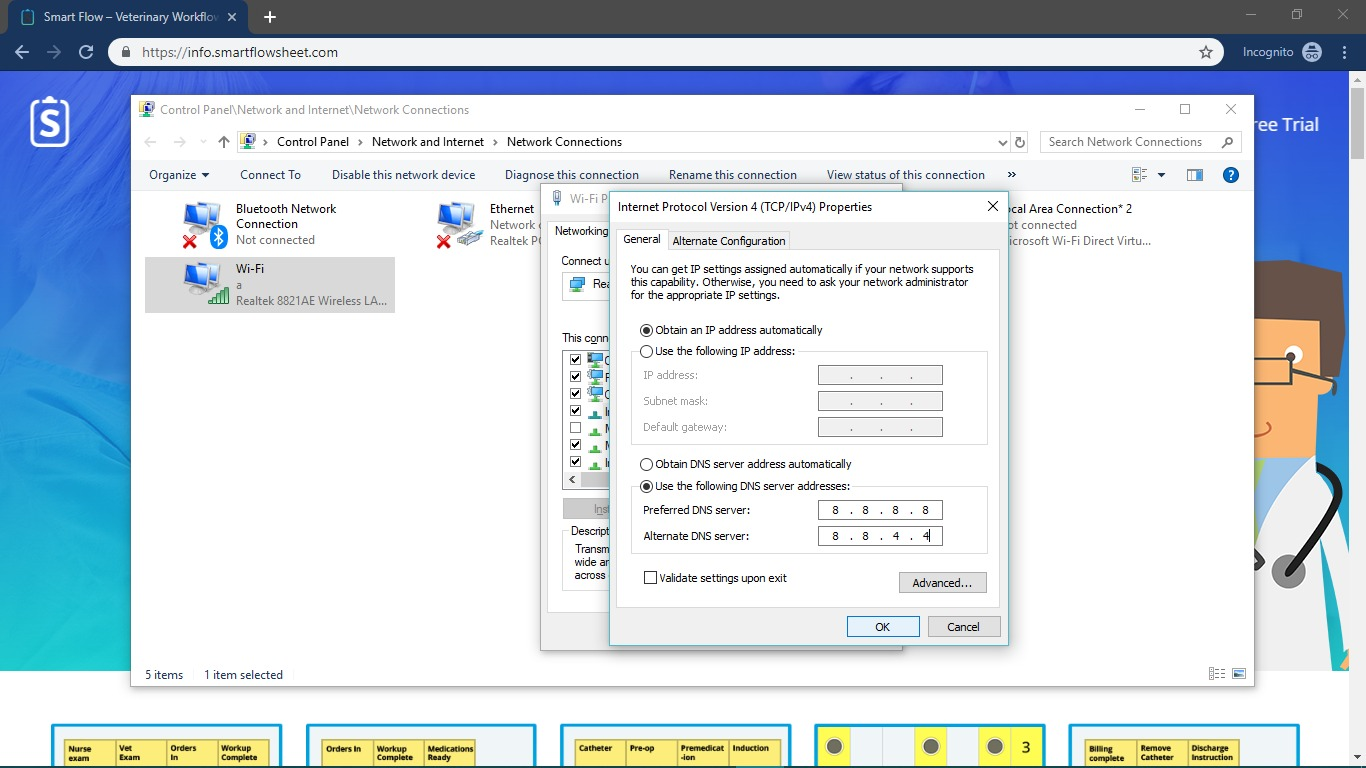Open the Networking tab in Wi-Fi Properties
The height and width of the screenshot is (768, 1366).
pos(580,231)
